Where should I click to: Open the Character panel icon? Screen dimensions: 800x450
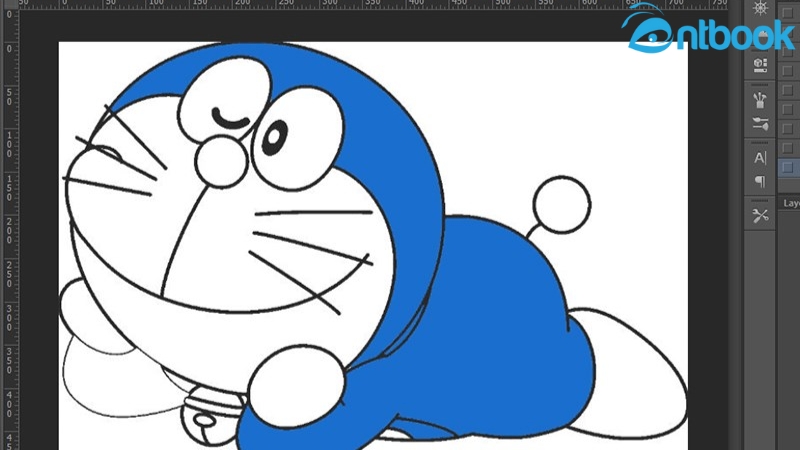click(760, 158)
